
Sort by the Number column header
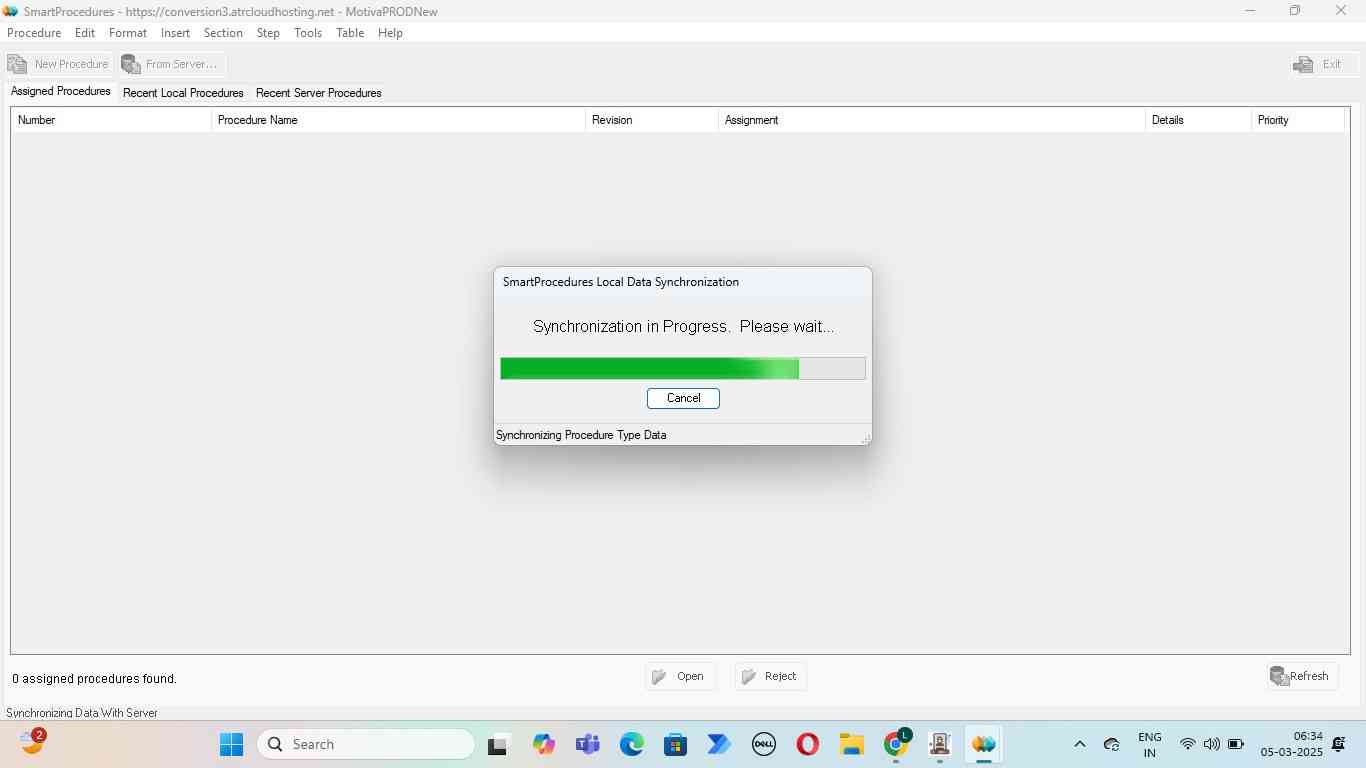111,120
